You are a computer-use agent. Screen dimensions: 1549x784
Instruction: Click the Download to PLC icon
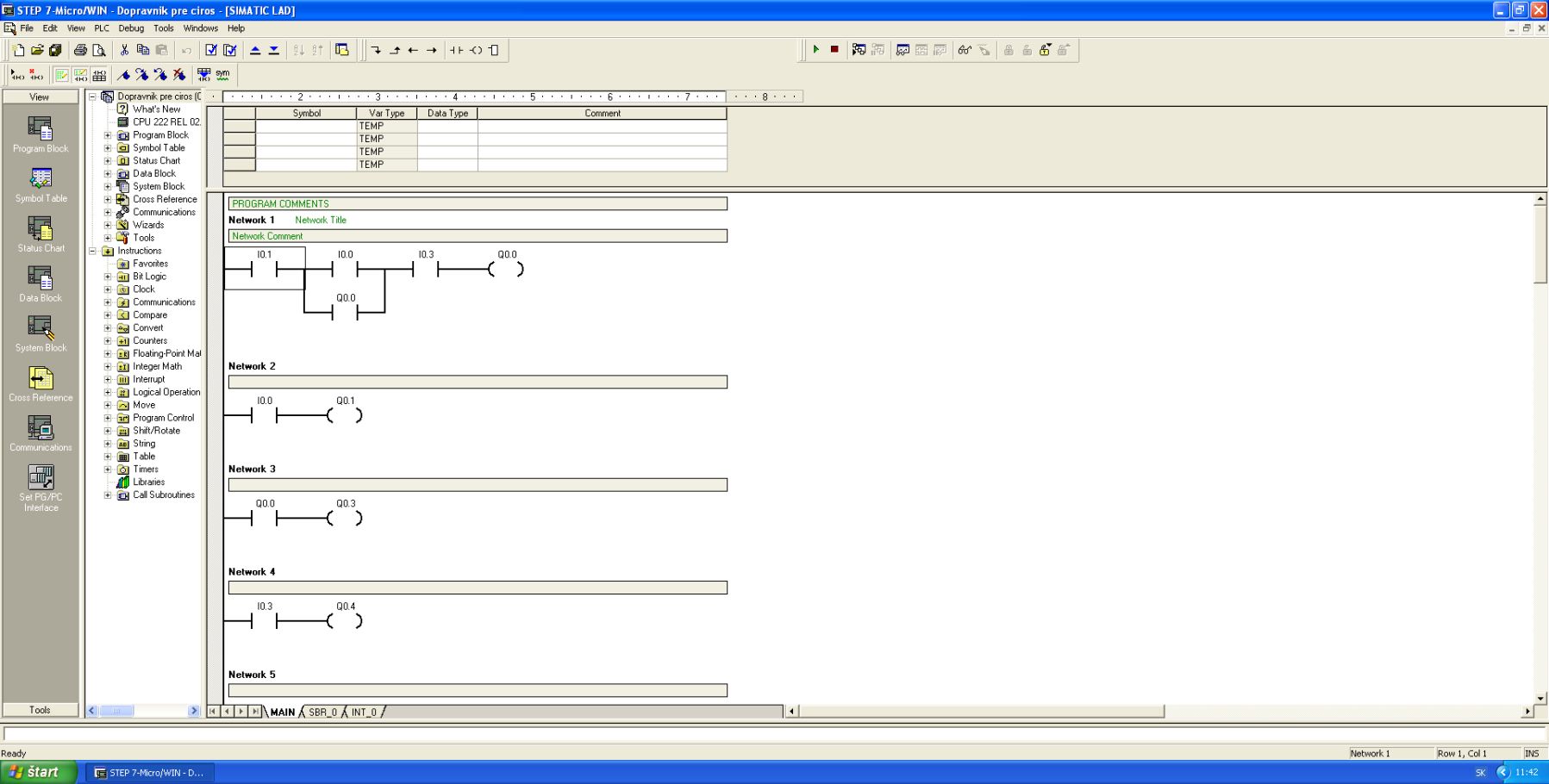[274, 50]
